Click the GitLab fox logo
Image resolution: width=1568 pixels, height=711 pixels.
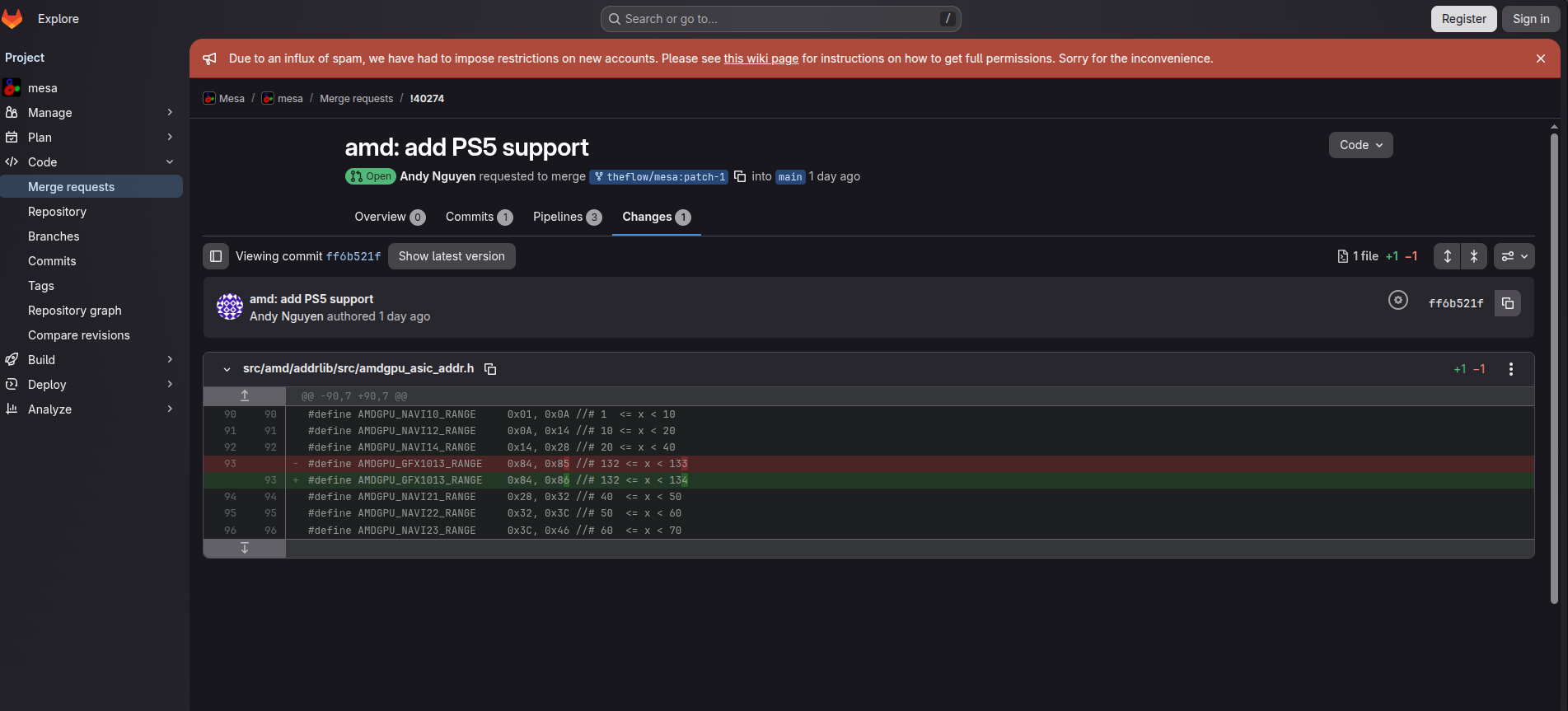click(12, 18)
